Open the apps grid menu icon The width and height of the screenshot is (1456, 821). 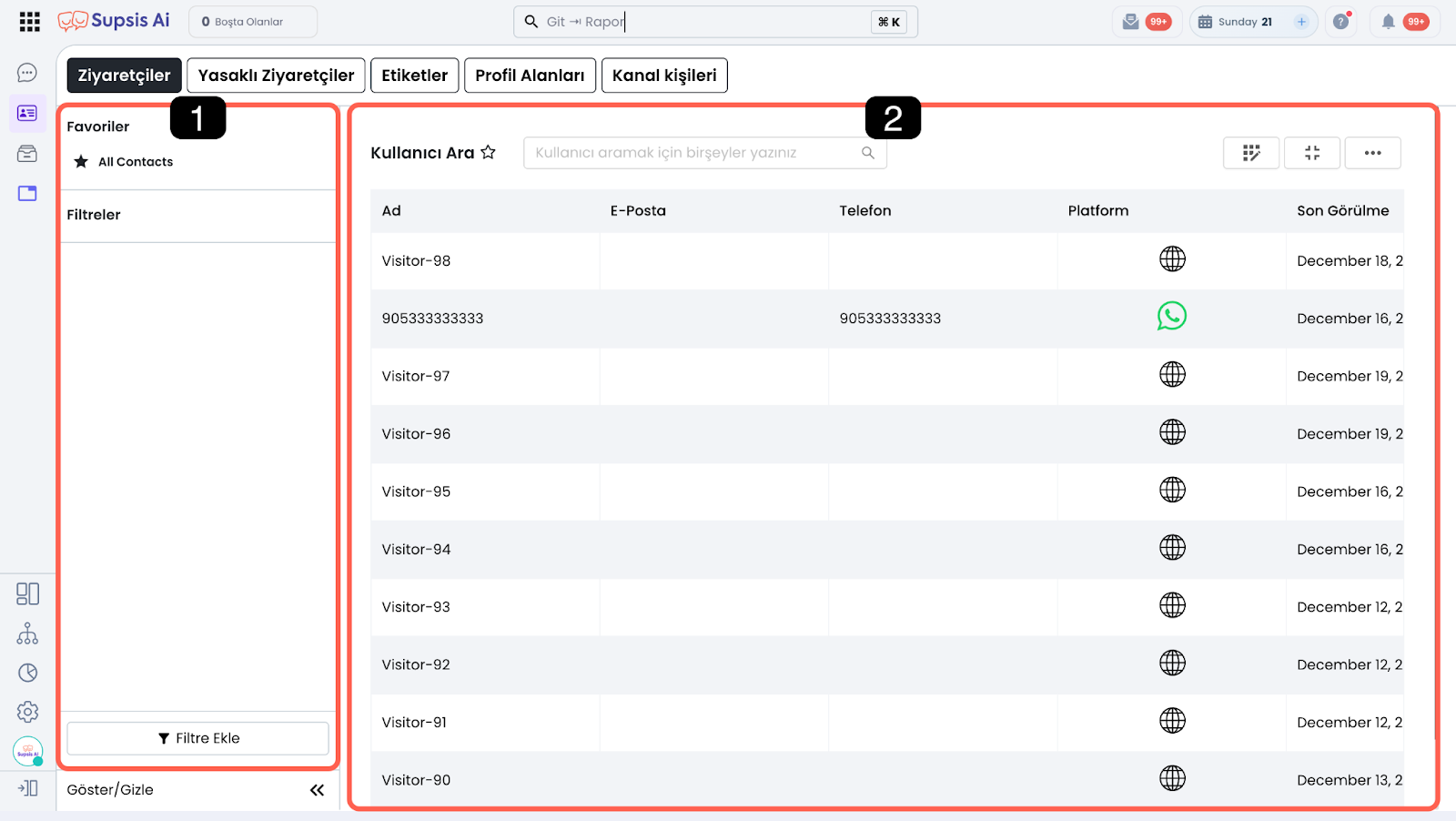[x=29, y=22]
